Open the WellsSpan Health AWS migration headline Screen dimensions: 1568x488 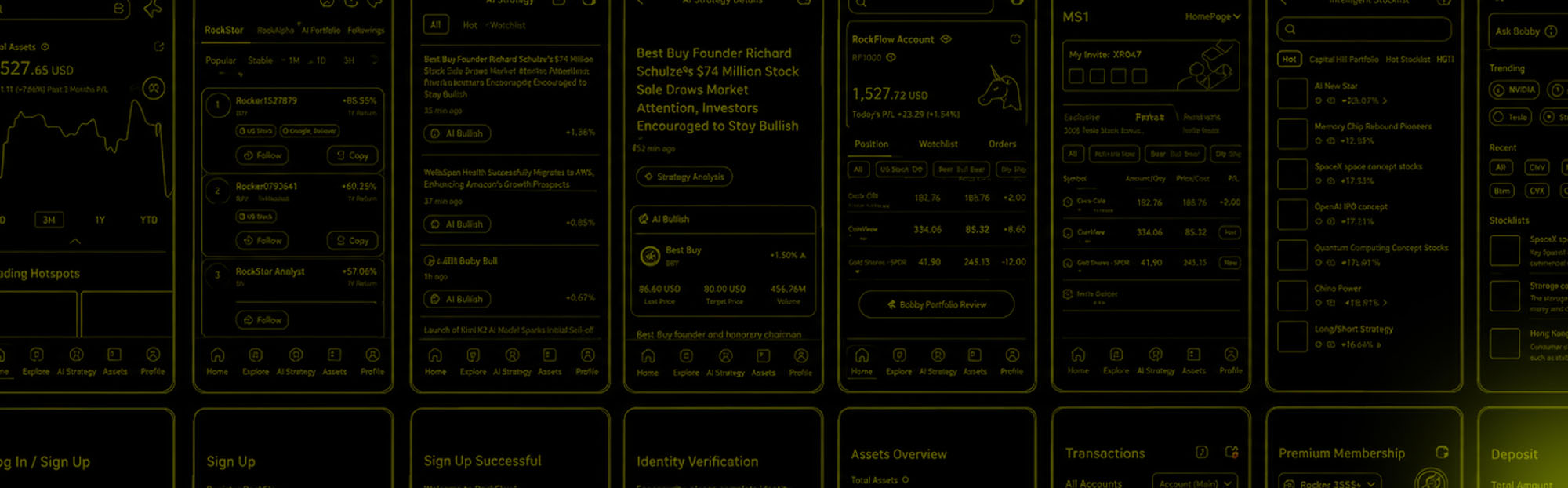pyautogui.click(x=509, y=178)
